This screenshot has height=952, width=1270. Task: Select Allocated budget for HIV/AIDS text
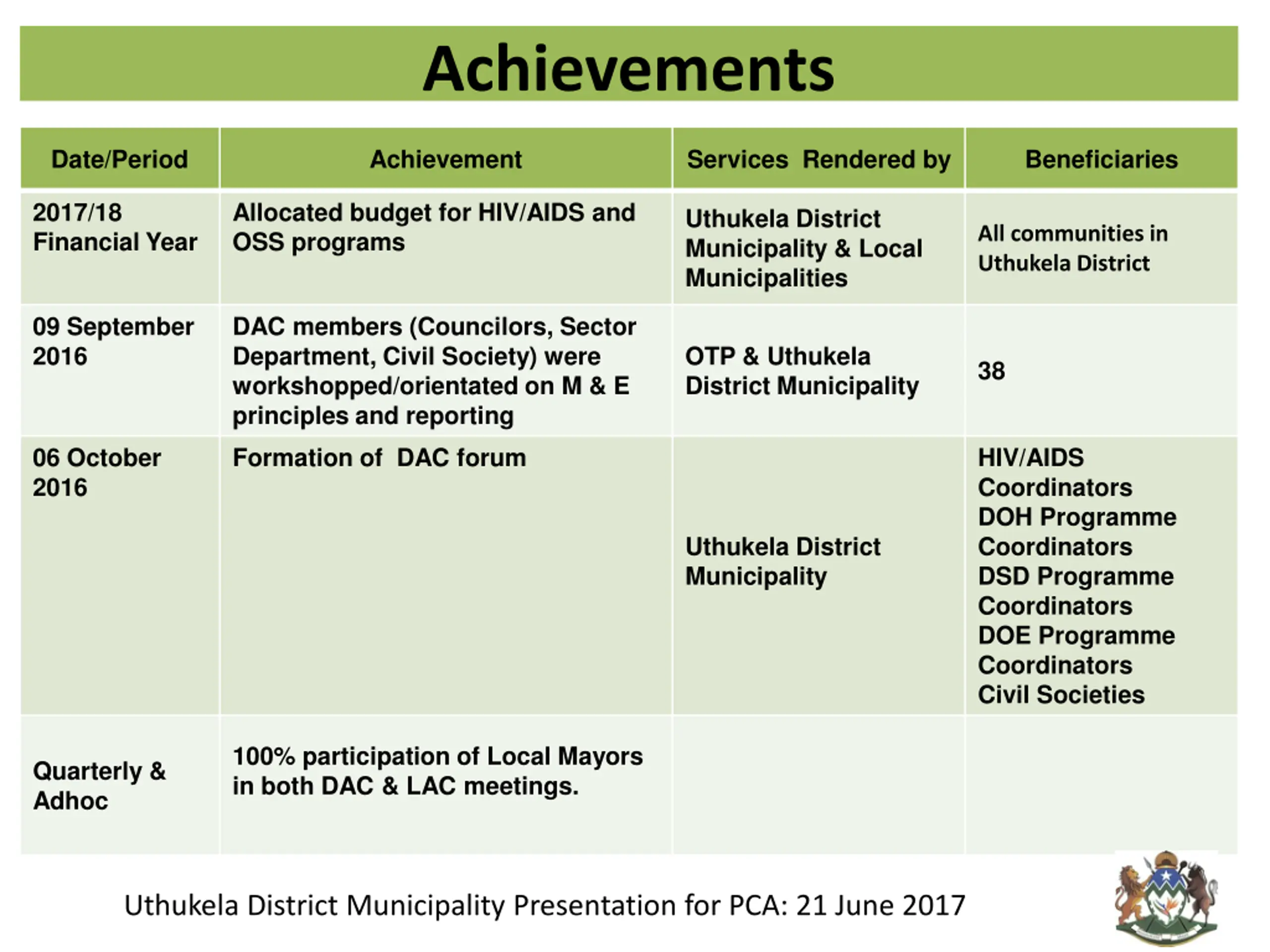[434, 227]
